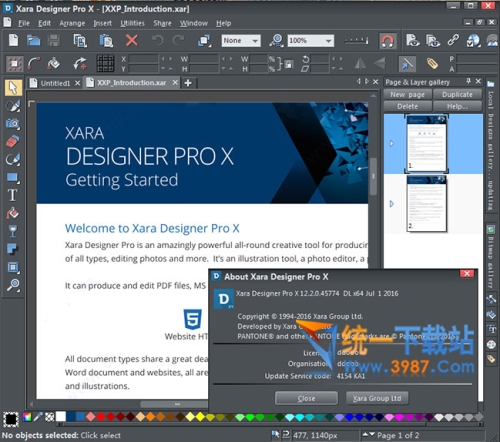Toggle the show transform grid button
The image size is (500, 442).
[105, 63]
